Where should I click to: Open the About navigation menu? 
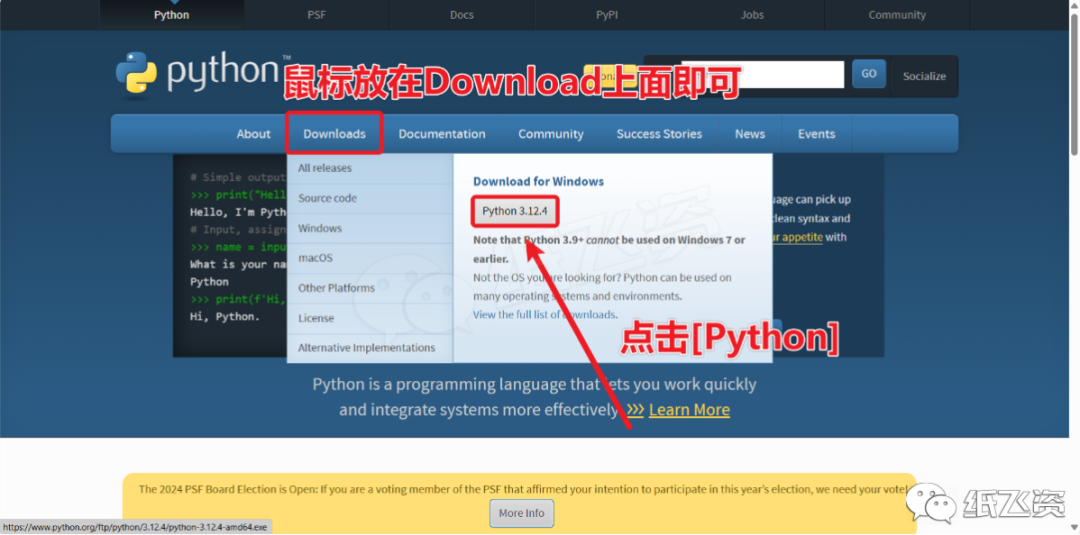(253, 134)
